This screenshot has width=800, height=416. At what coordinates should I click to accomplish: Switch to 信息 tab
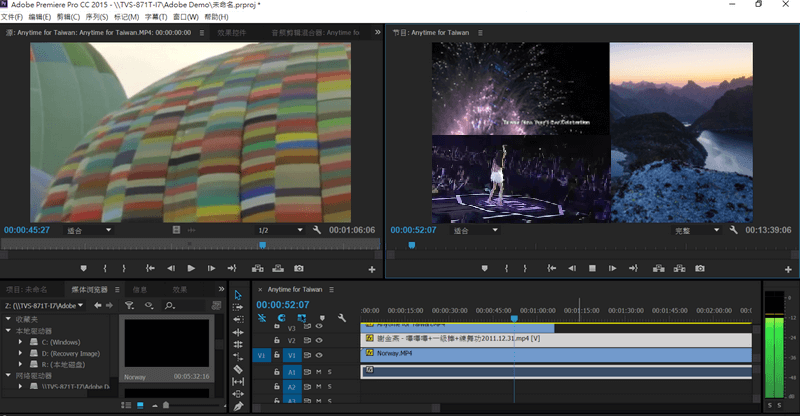(x=140, y=289)
